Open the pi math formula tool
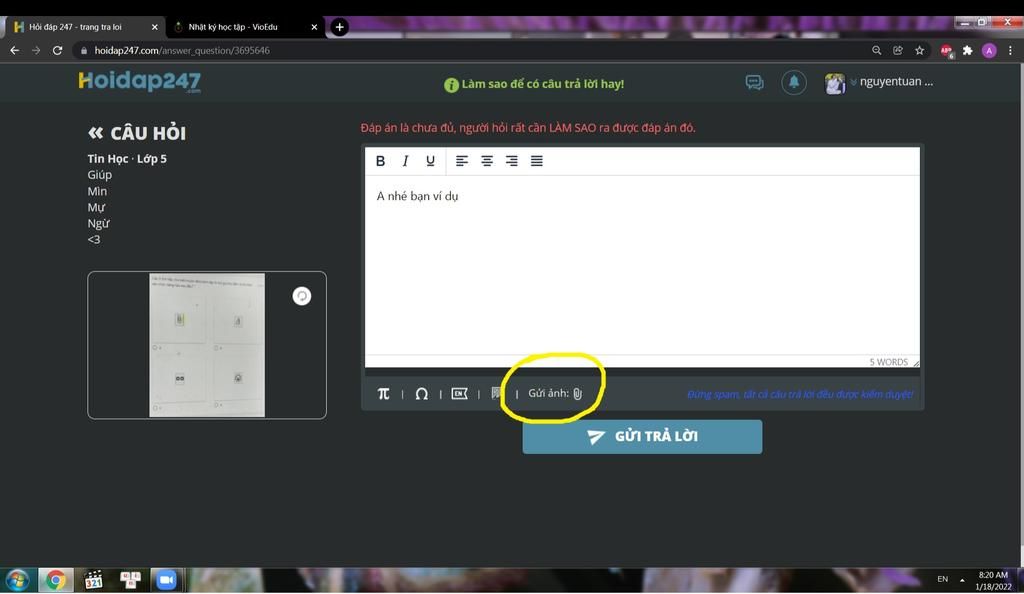 [x=383, y=394]
